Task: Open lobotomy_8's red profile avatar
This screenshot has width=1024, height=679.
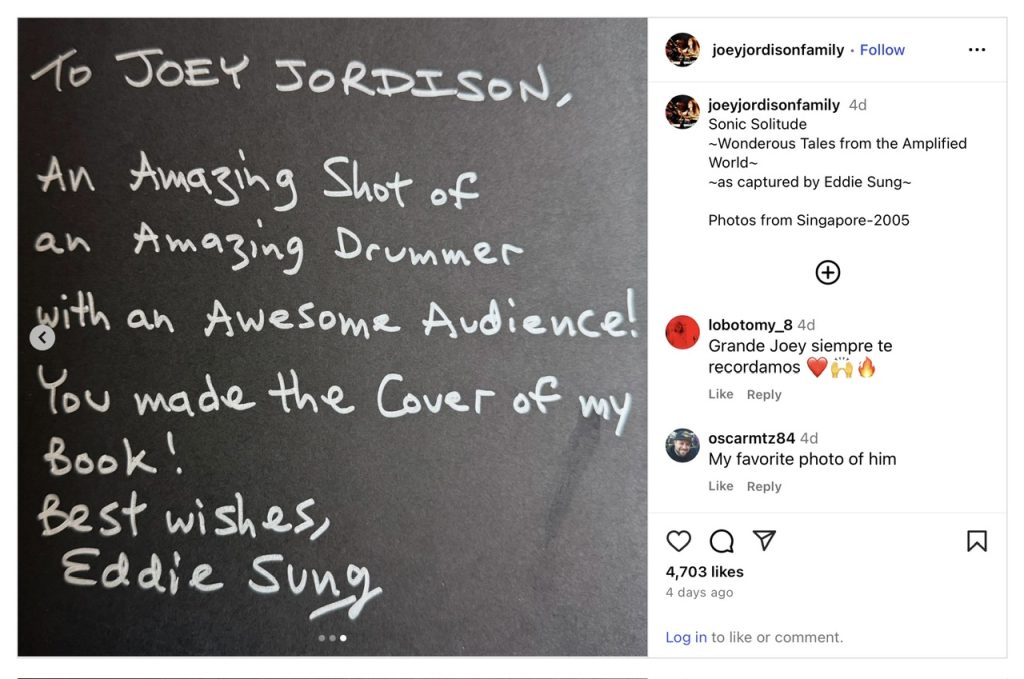Action: tap(683, 332)
